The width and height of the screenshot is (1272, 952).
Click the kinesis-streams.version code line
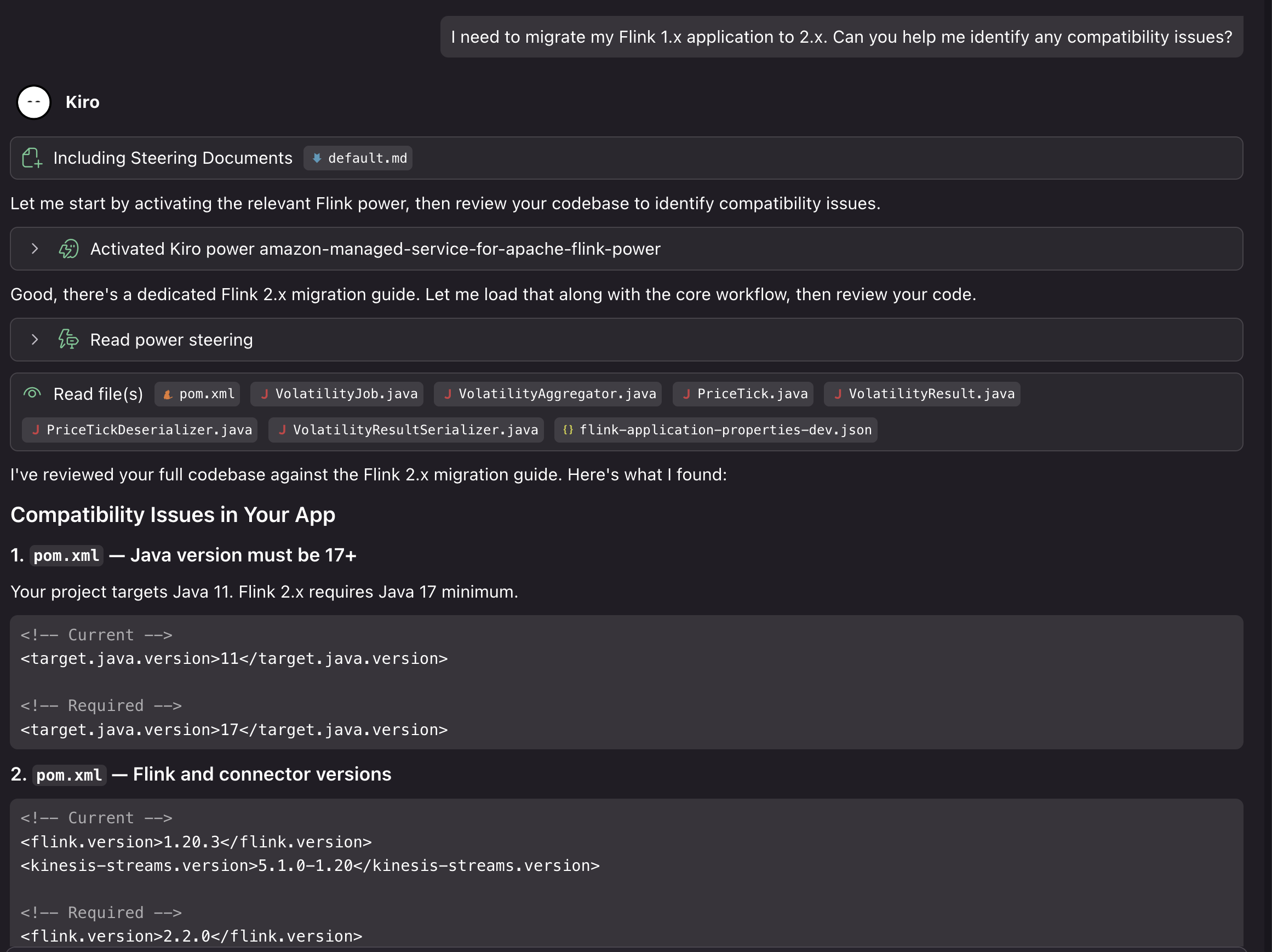point(310,866)
